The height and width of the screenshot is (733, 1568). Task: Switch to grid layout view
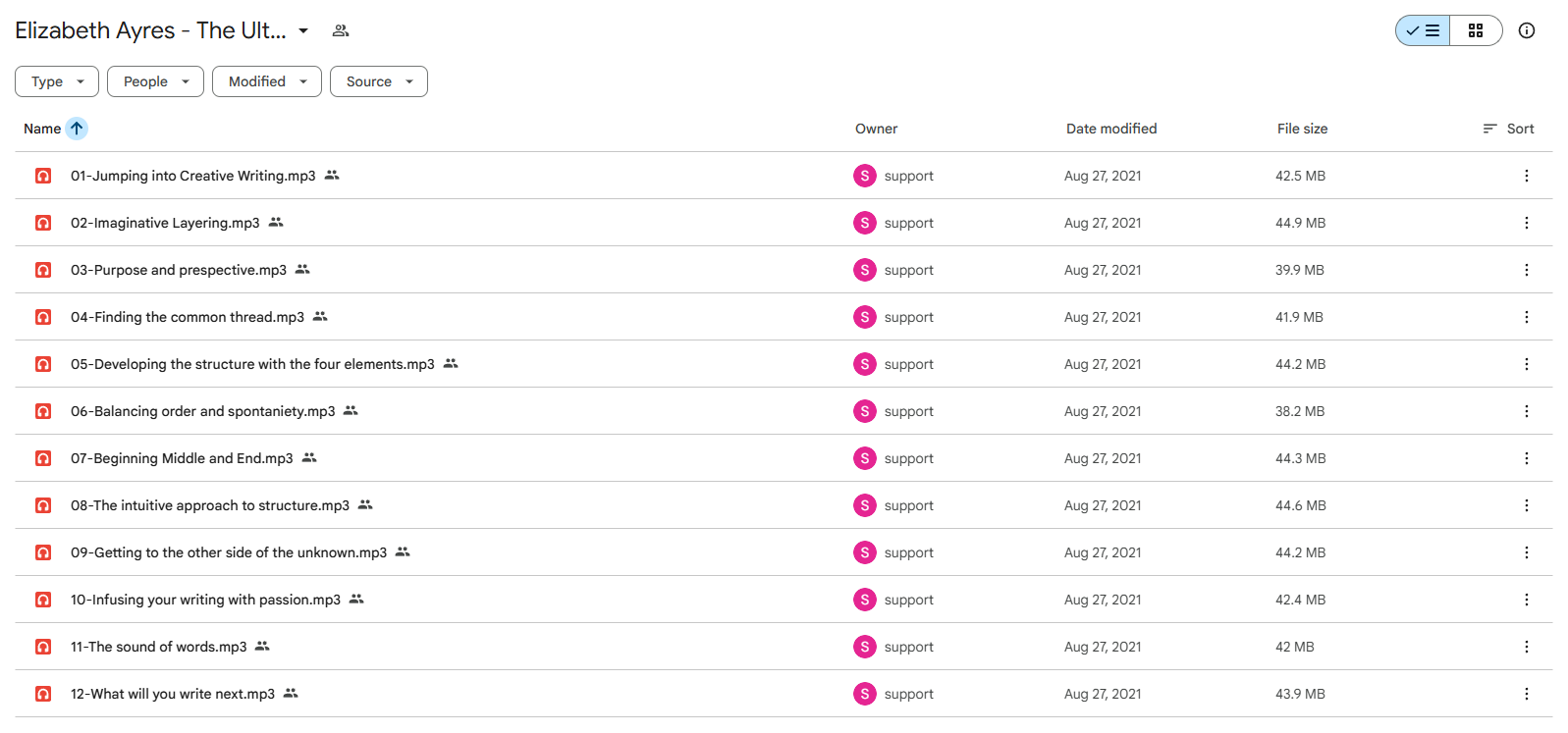[x=1476, y=30]
